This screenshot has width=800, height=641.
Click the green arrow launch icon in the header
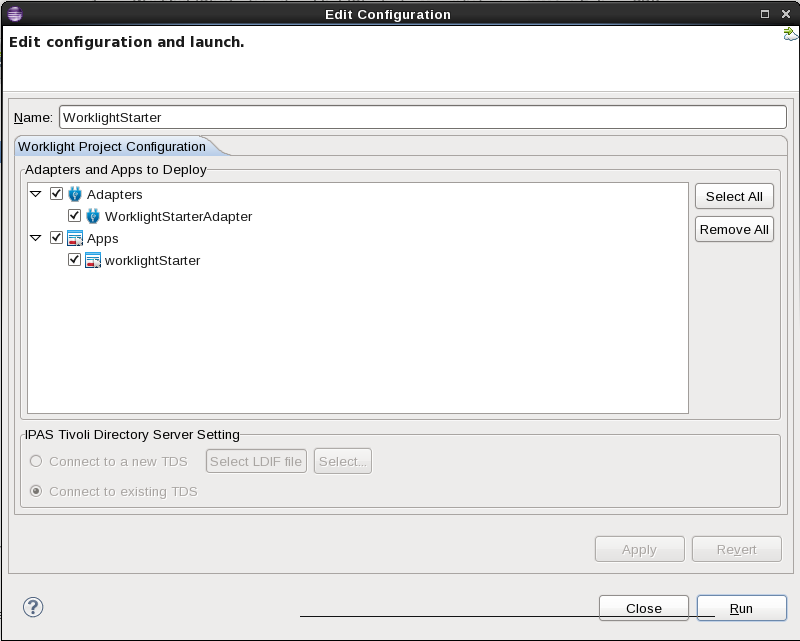pyautogui.click(x=790, y=35)
